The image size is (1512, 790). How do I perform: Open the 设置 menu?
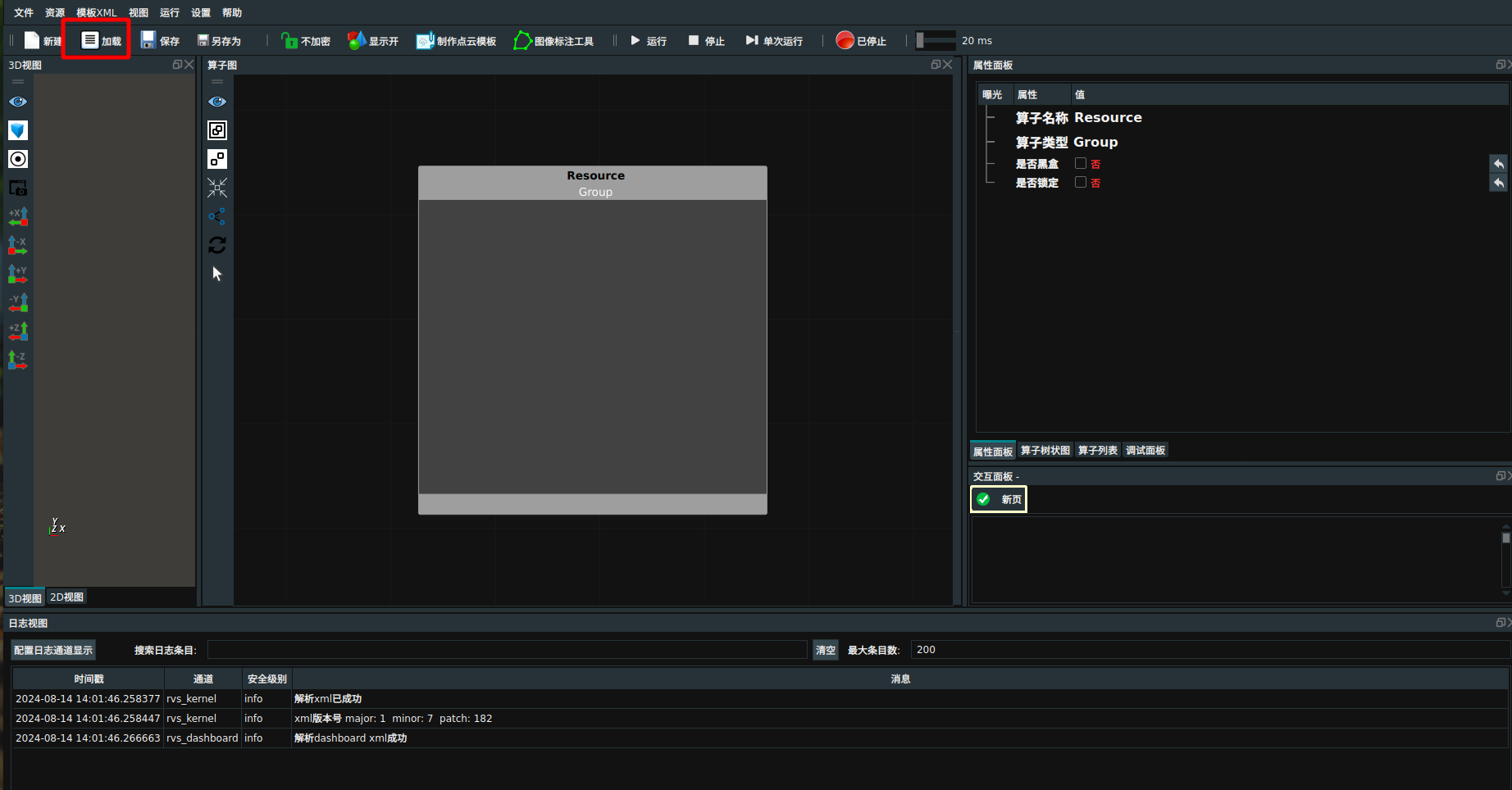201,12
